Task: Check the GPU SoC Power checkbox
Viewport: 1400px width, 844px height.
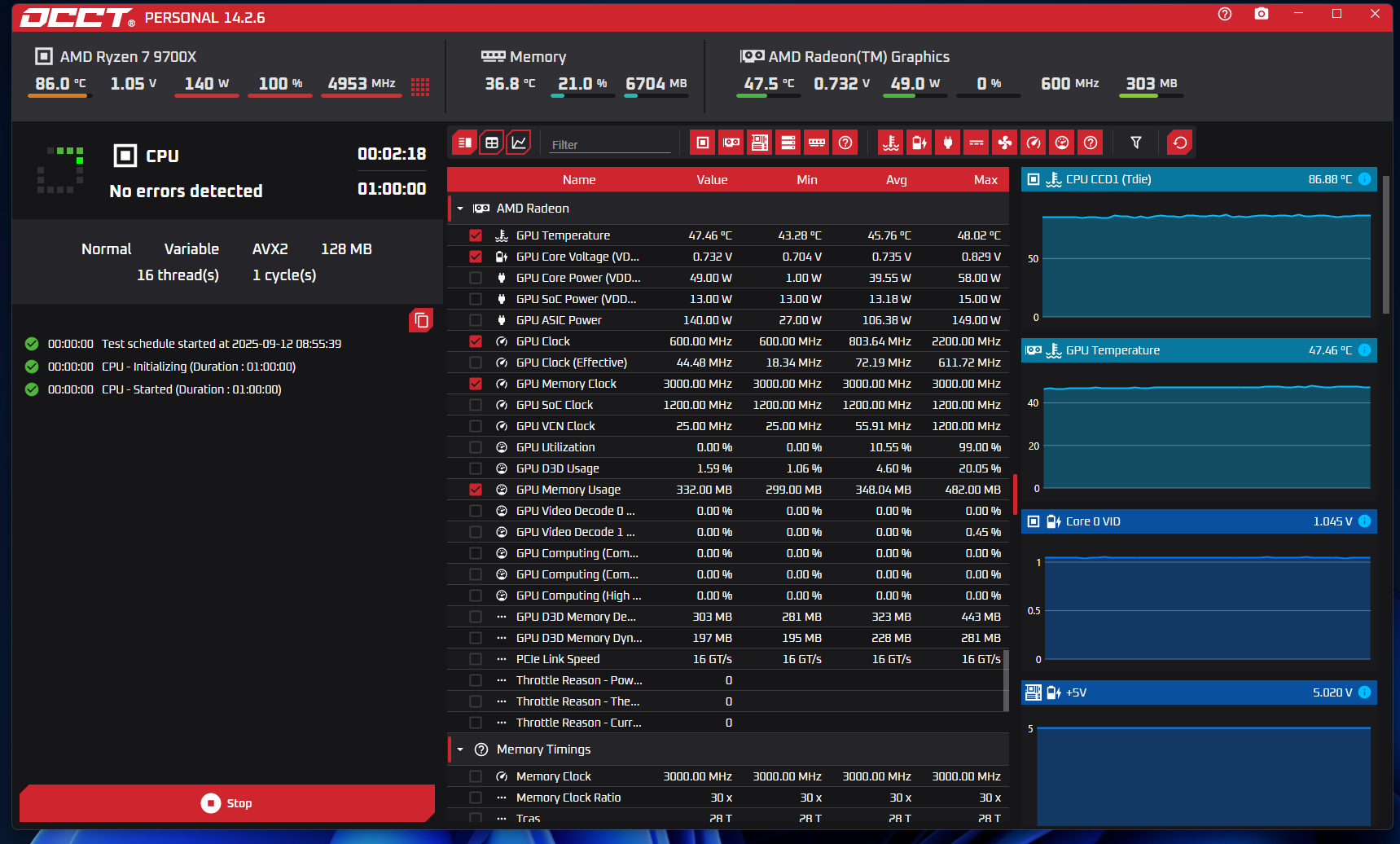Action: pos(476,299)
